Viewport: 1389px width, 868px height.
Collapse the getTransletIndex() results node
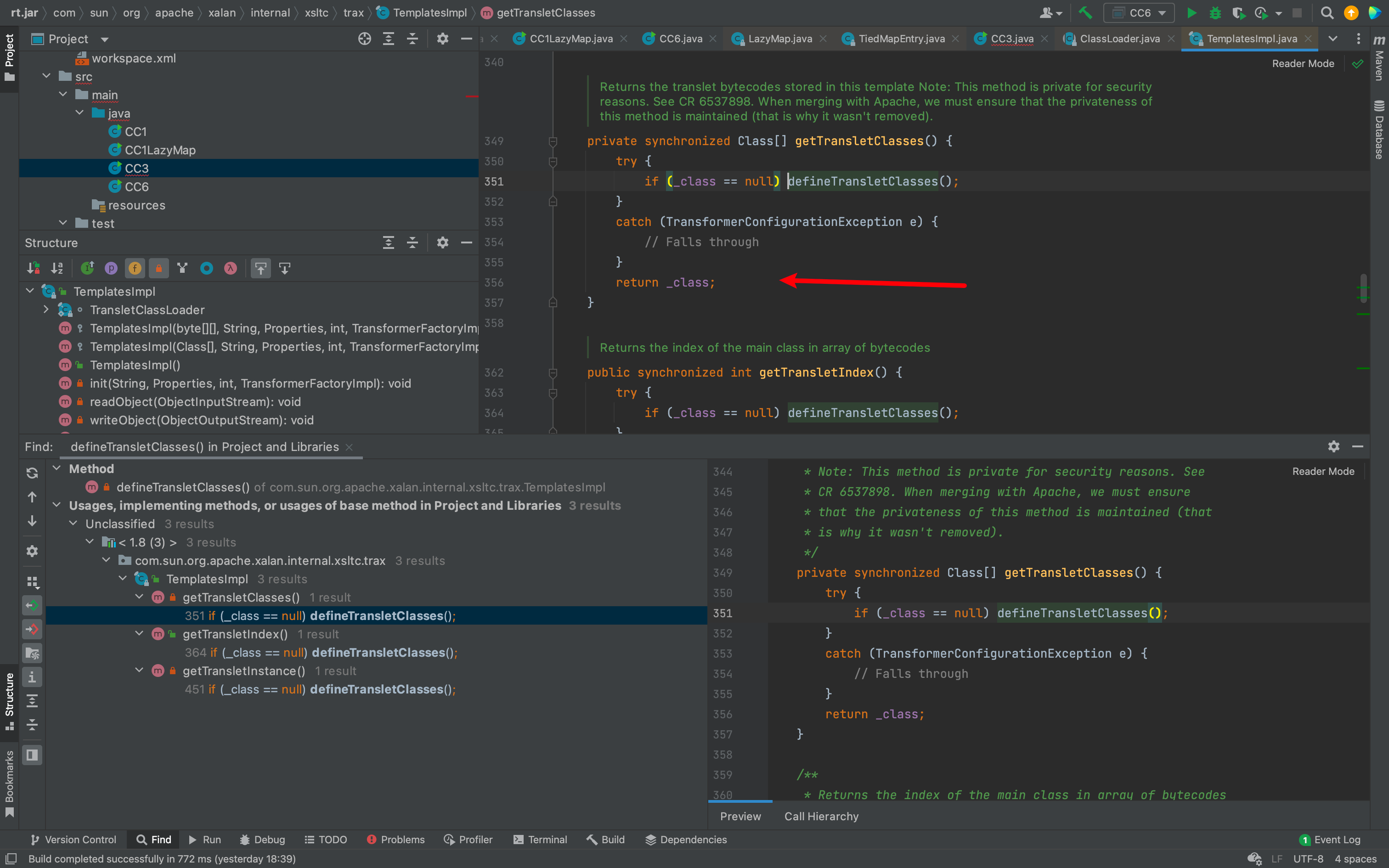(x=139, y=634)
